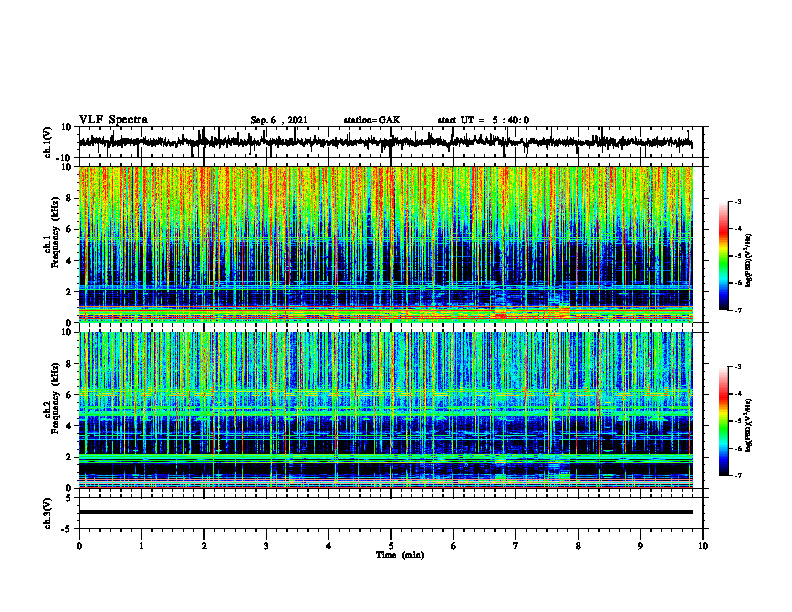The height and width of the screenshot is (612, 792).
Task: Click the "Time (min)" x-axis label
Action: 400,555
